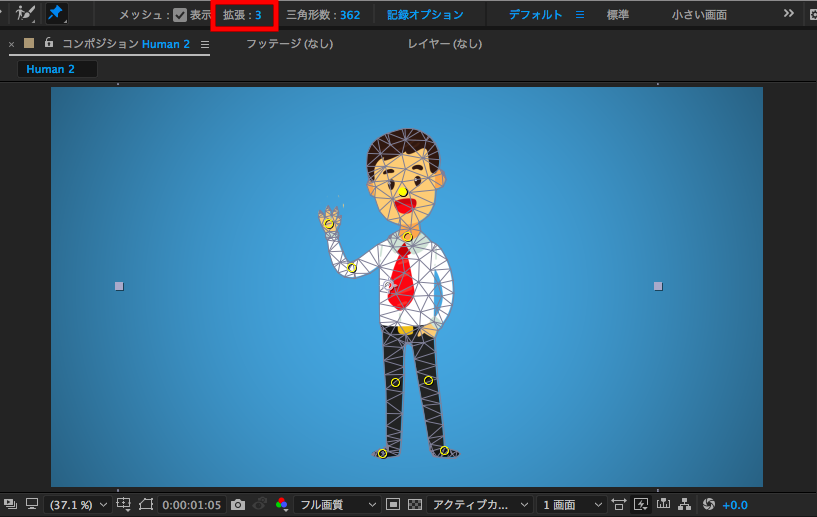Click the current time 0:00:01:05
This screenshot has height=517, width=817.
point(192,504)
